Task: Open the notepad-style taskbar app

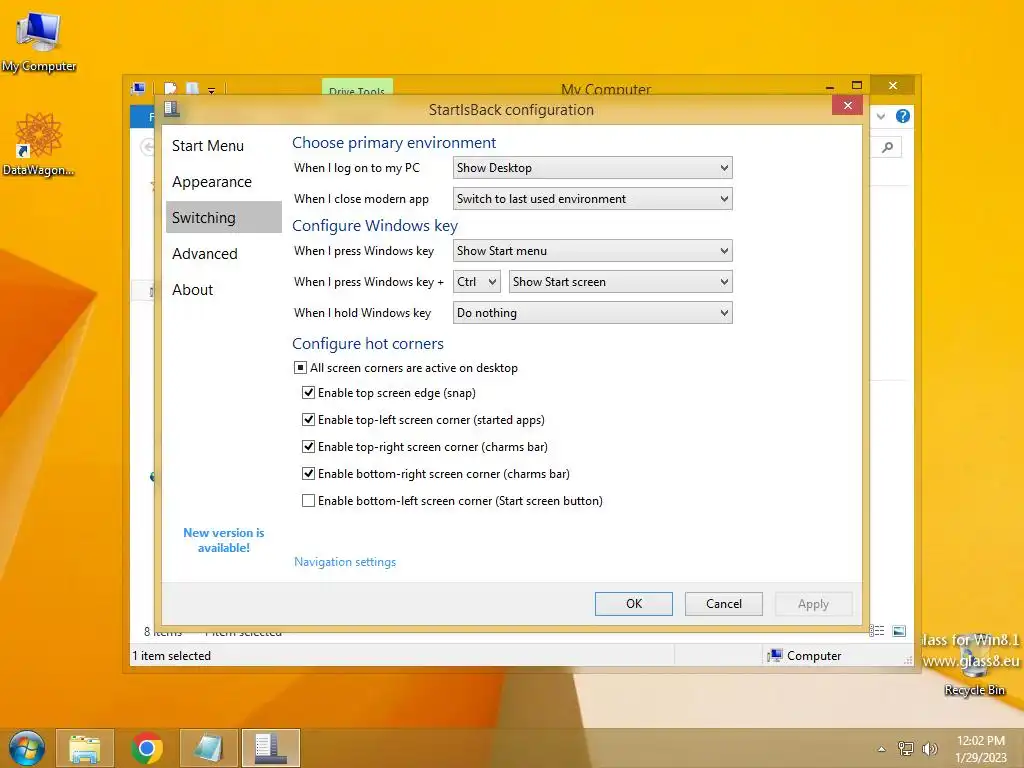Action: click(208, 748)
